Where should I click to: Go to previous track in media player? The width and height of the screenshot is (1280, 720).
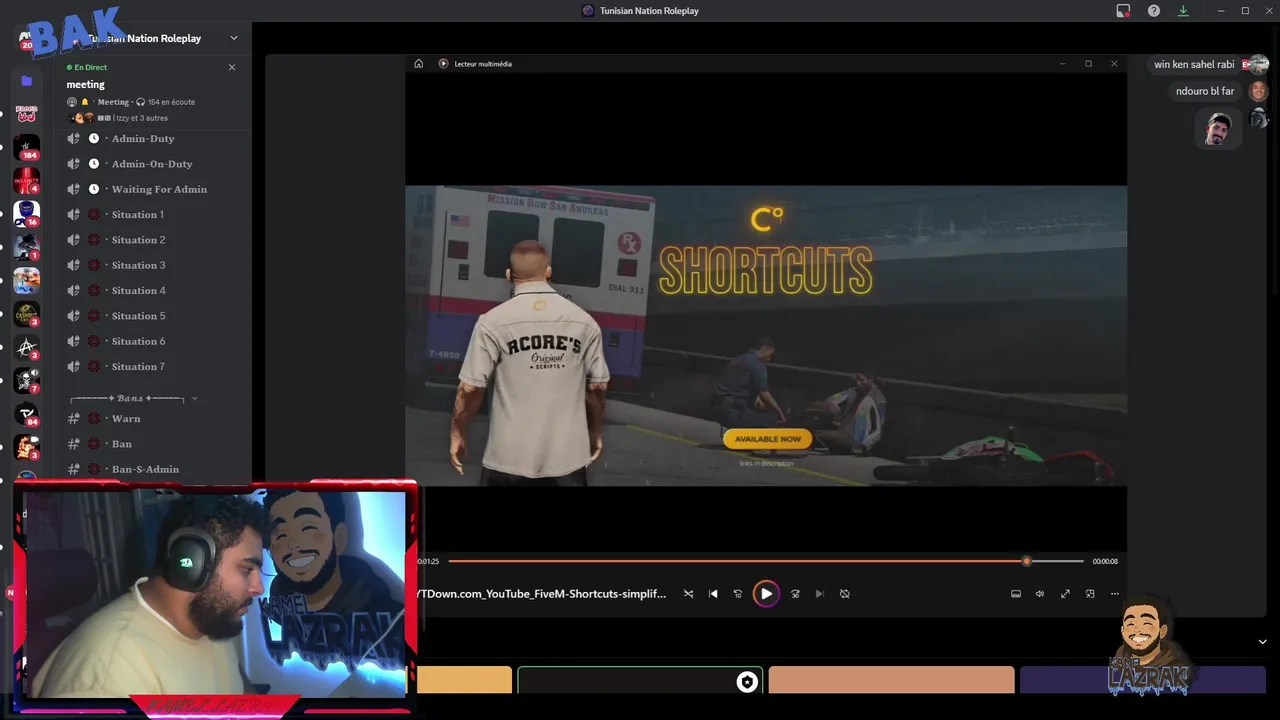[x=713, y=594]
